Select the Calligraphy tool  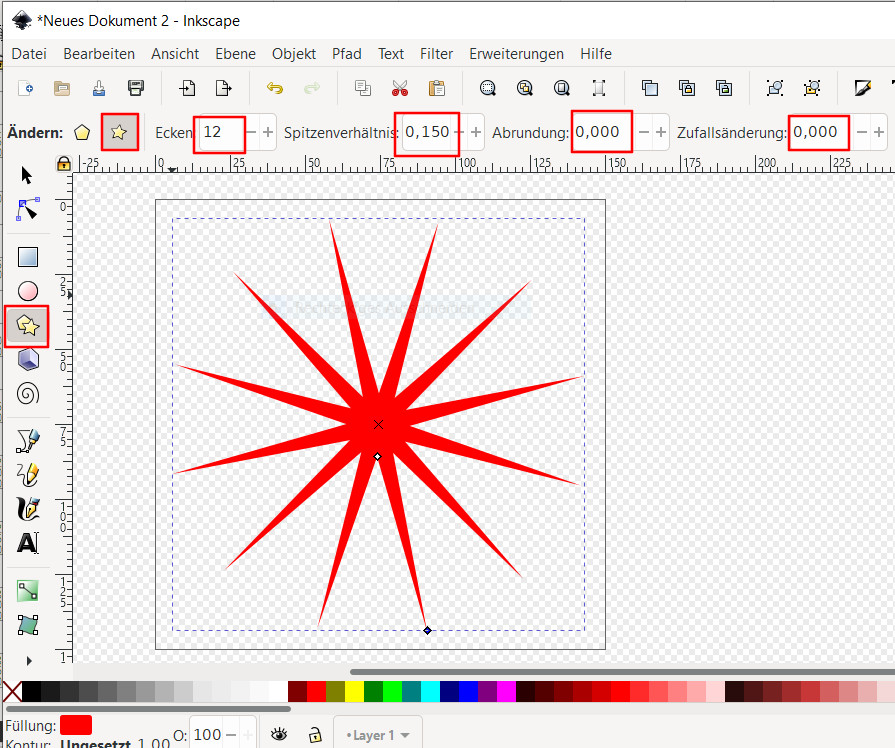(27, 509)
